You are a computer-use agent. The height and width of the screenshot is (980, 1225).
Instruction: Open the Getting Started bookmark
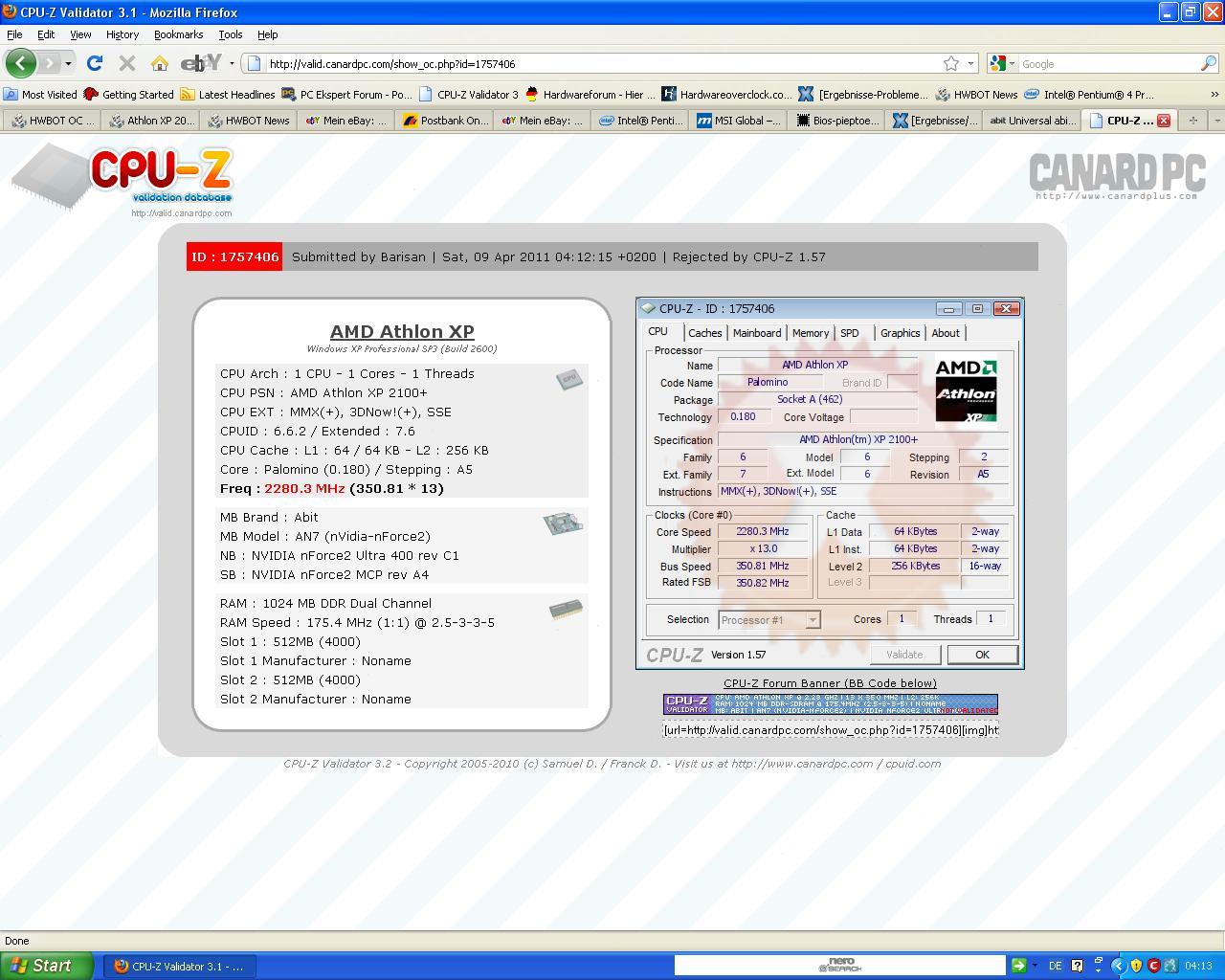click(x=128, y=95)
